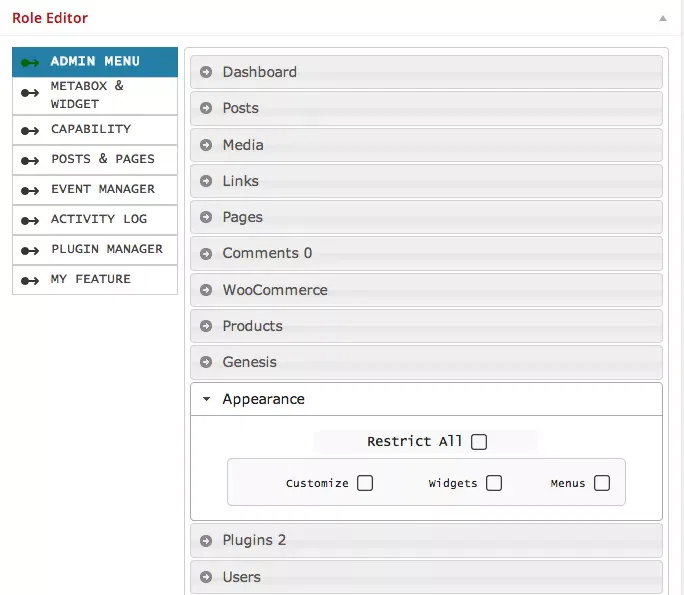Expand the Pages section
The width and height of the screenshot is (684, 595).
[426, 217]
